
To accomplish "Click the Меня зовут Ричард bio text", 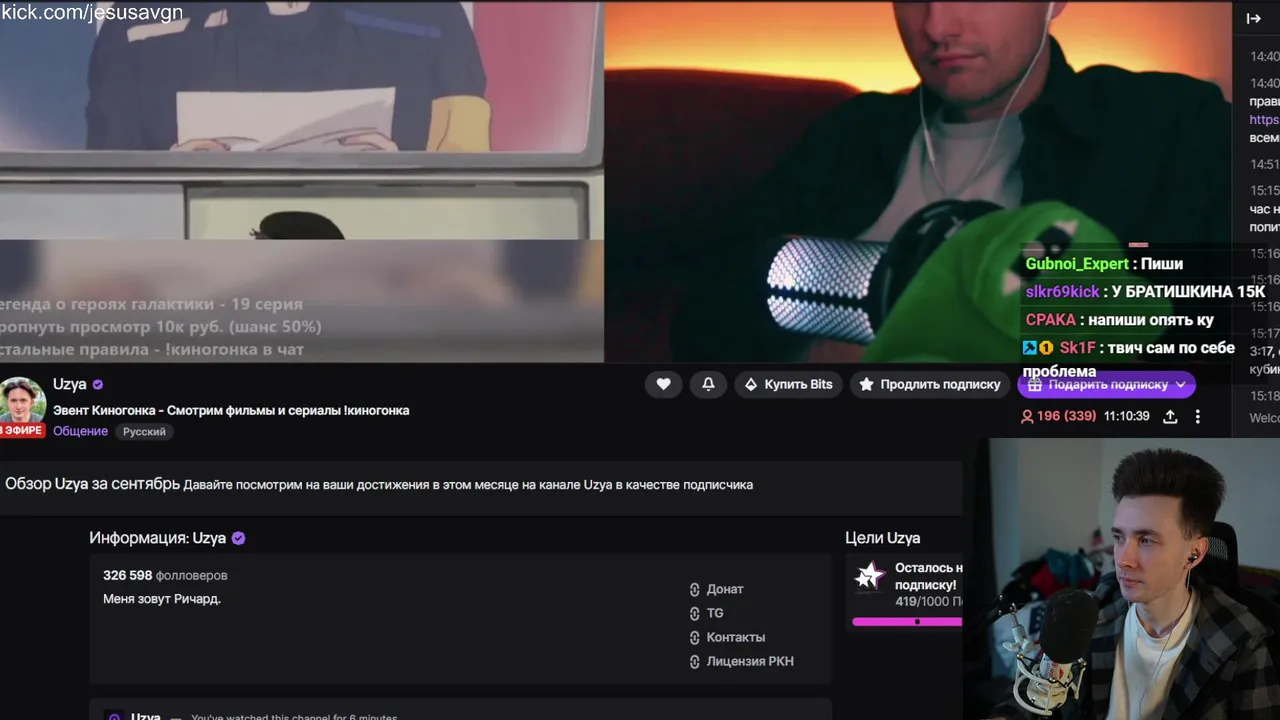I will [162, 599].
